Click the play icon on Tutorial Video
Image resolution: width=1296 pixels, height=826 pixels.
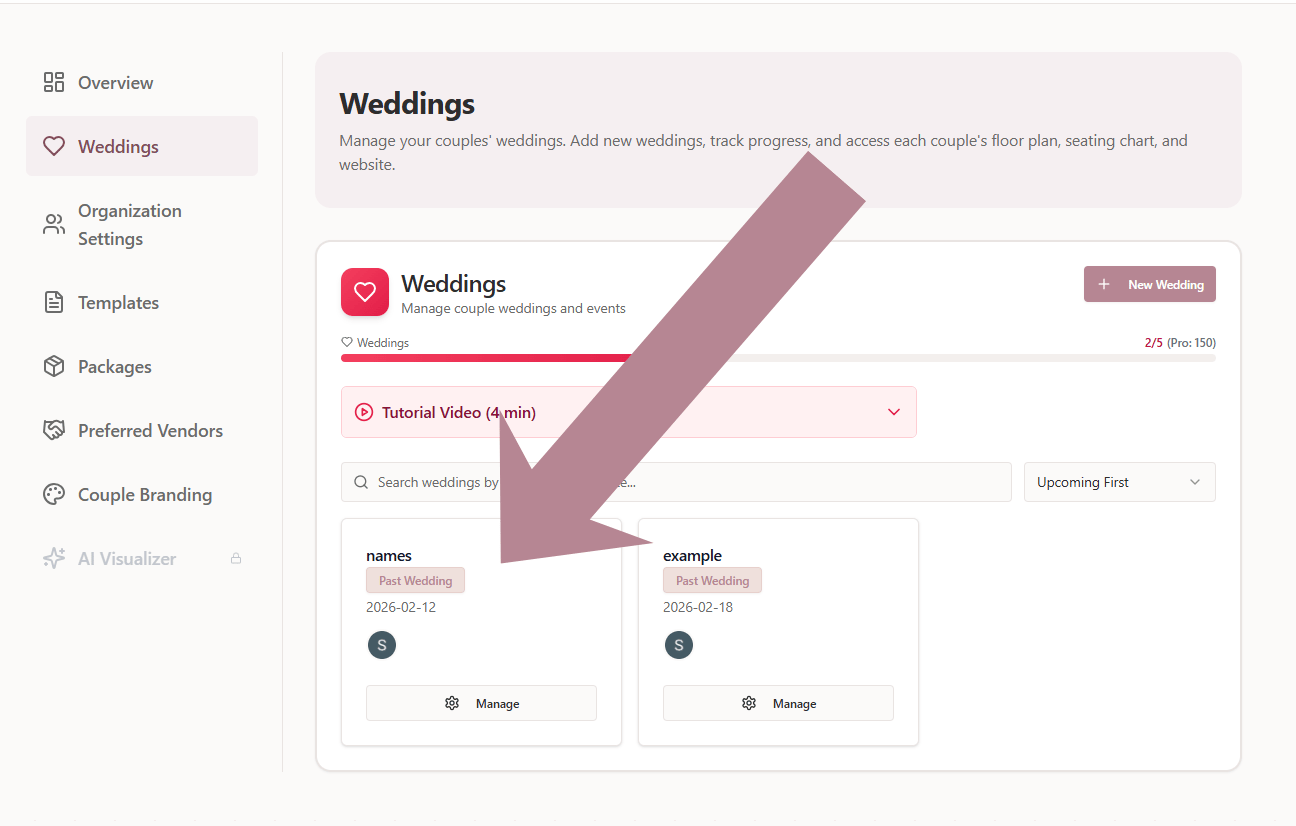[x=364, y=412]
